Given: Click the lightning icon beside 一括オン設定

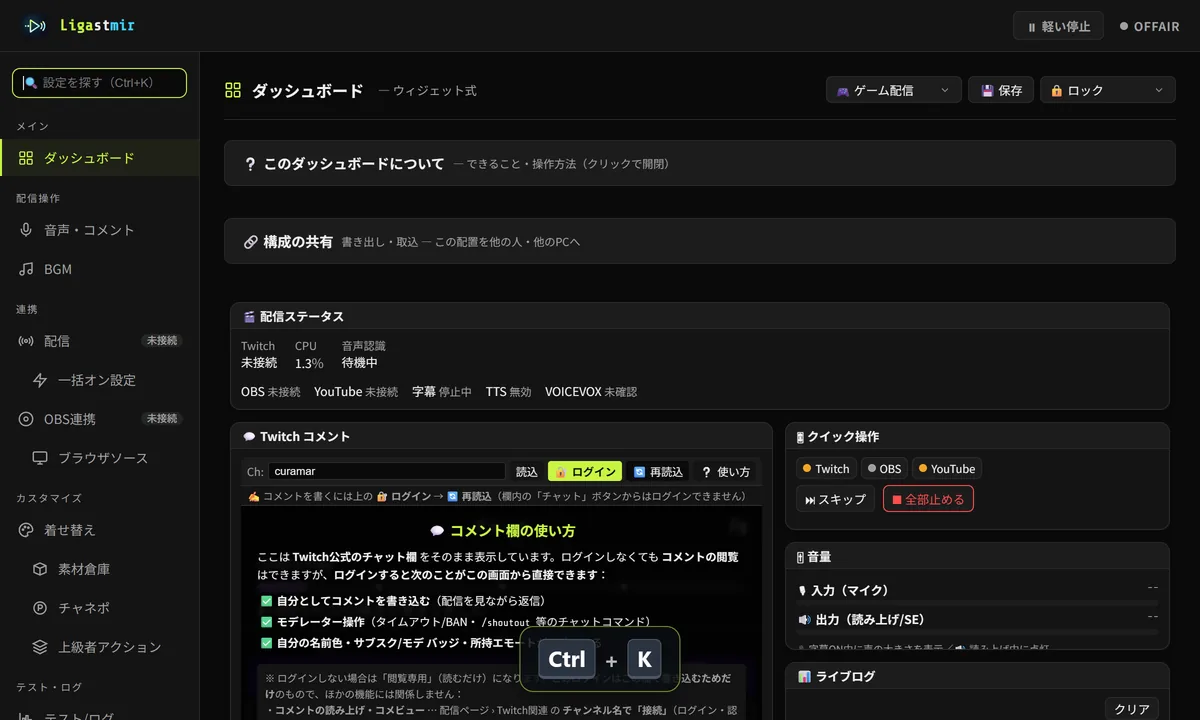Looking at the screenshot, I should (40, 380).
